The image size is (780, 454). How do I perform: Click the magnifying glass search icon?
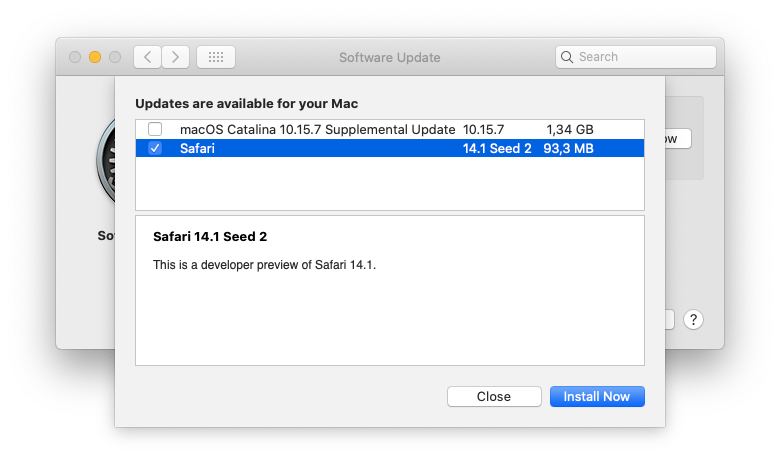pos(567,57)
